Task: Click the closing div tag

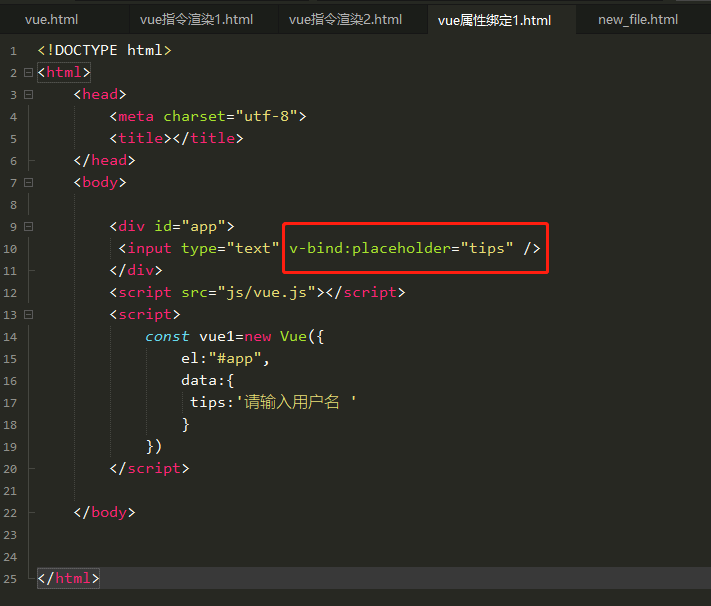Action: (136, 270)
